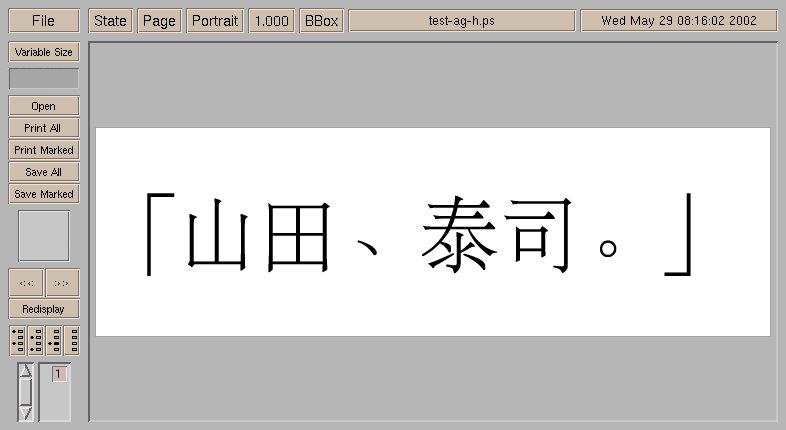
Task: Click the page list scroll up arrow
Action: pos(26,371)
